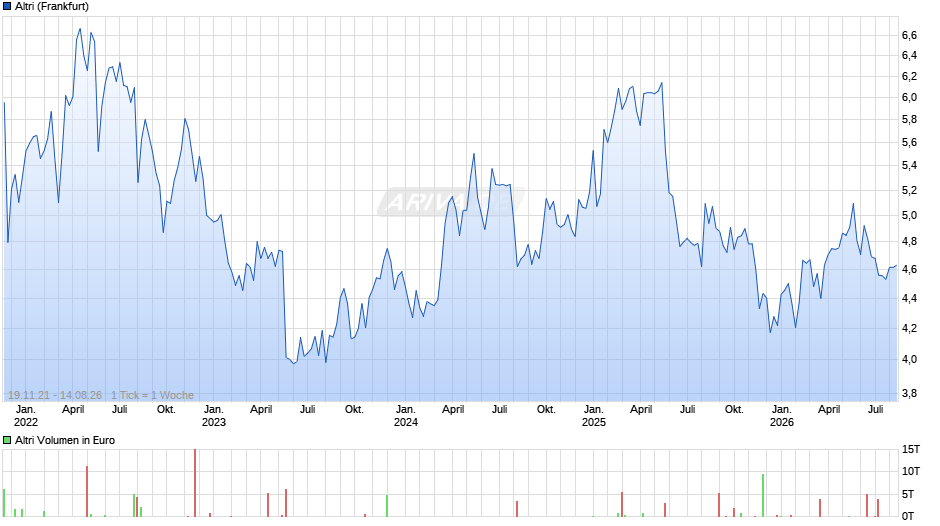Screen dimensions: 940x526
Task: Click the 'Jan. 2022' time axis label
Action: [26, 416]
